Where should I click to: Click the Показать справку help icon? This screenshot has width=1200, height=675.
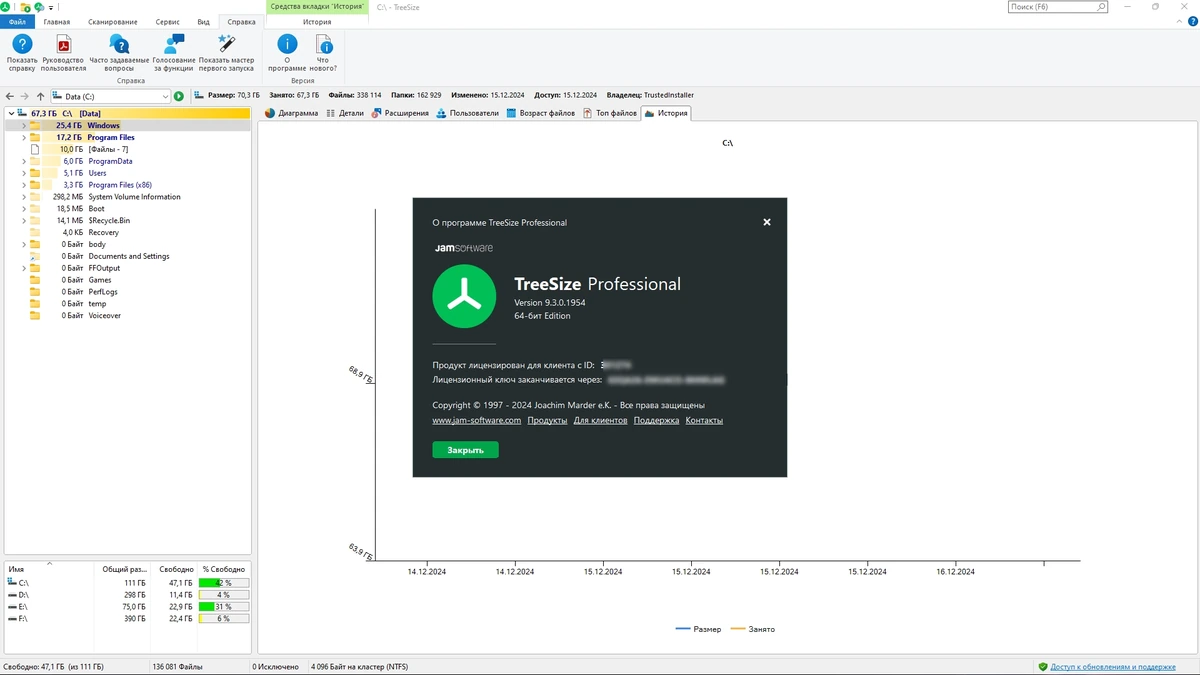(x=22, y=44)
